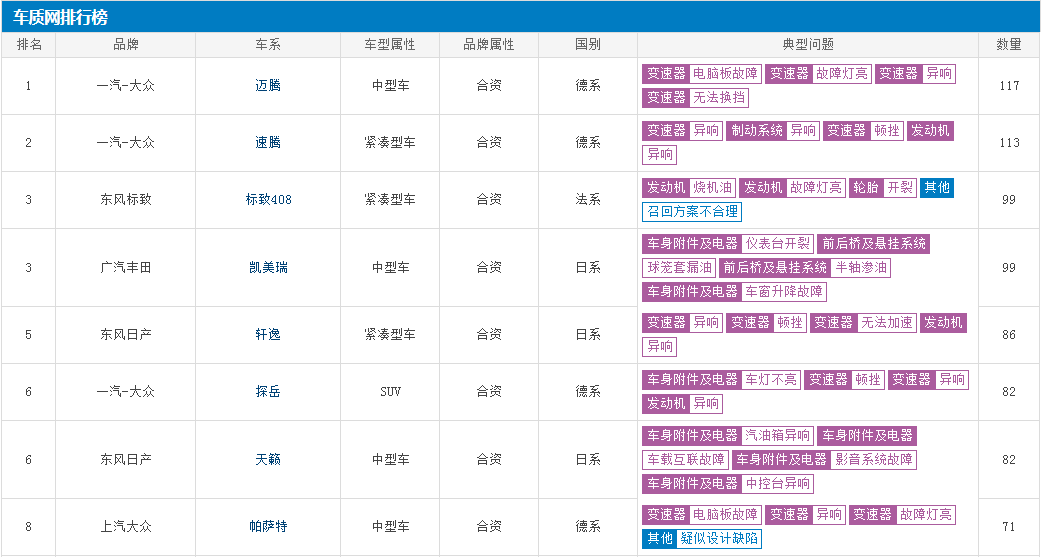This screenshot has height=557, width=1041.
Task: Open the 帕萨特 car series link
Action: (268, 526)
